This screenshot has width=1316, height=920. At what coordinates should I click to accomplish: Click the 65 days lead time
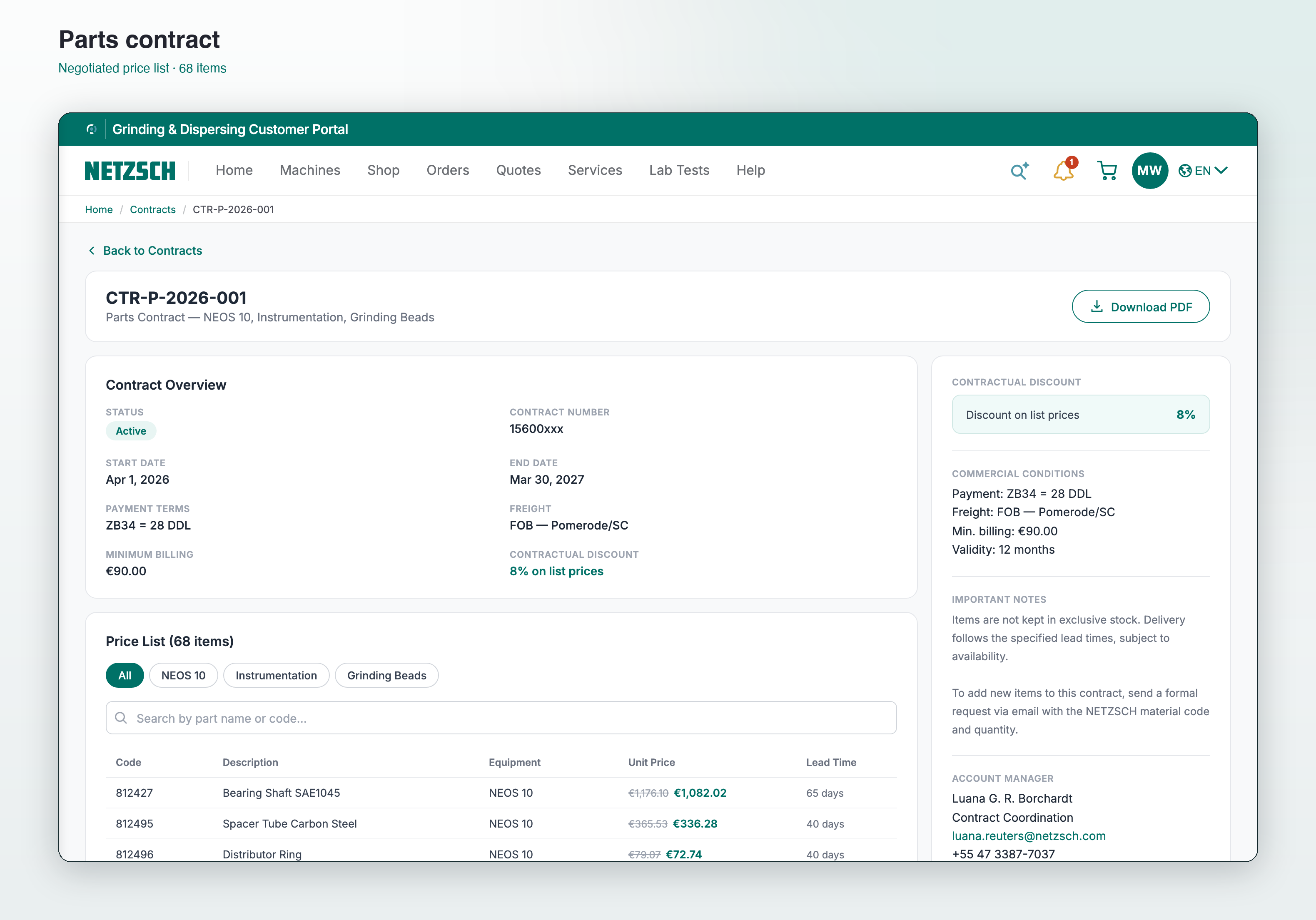825,793
